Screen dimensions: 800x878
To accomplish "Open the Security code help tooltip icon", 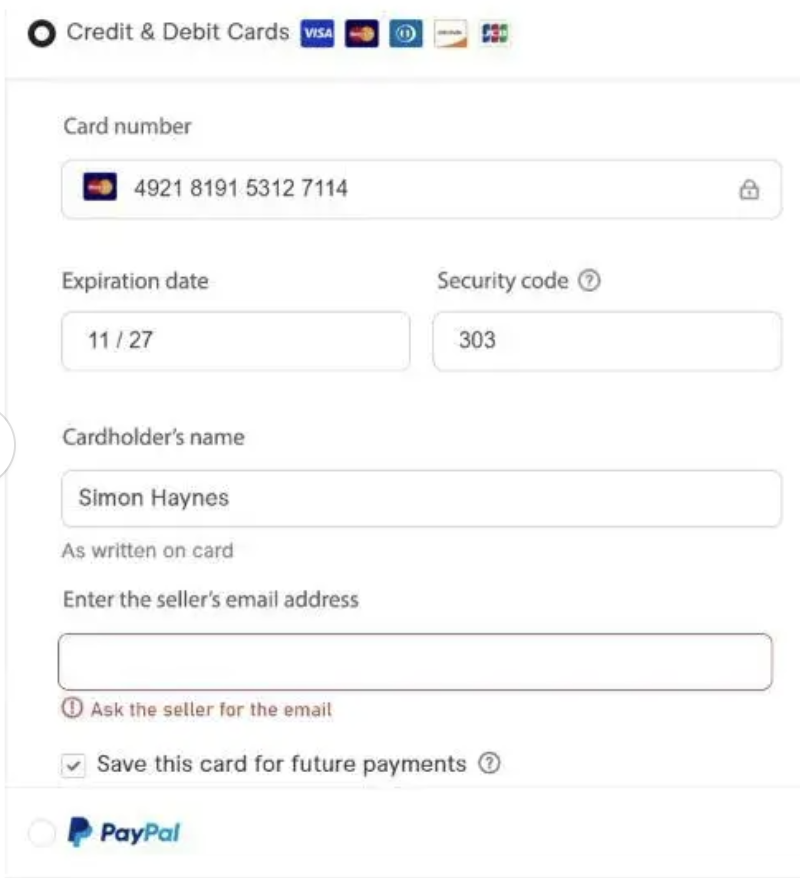I will click(590, 281).
